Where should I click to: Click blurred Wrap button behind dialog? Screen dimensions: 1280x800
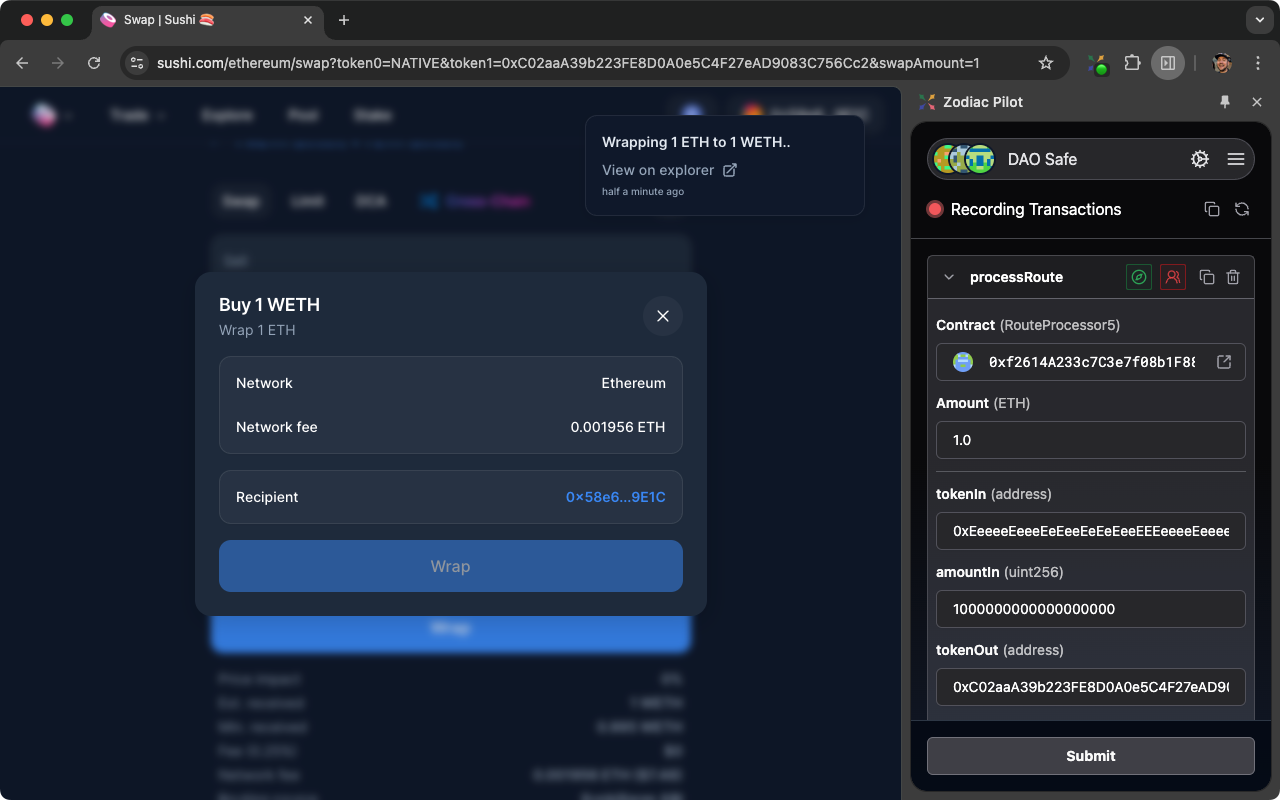[451, 629]
